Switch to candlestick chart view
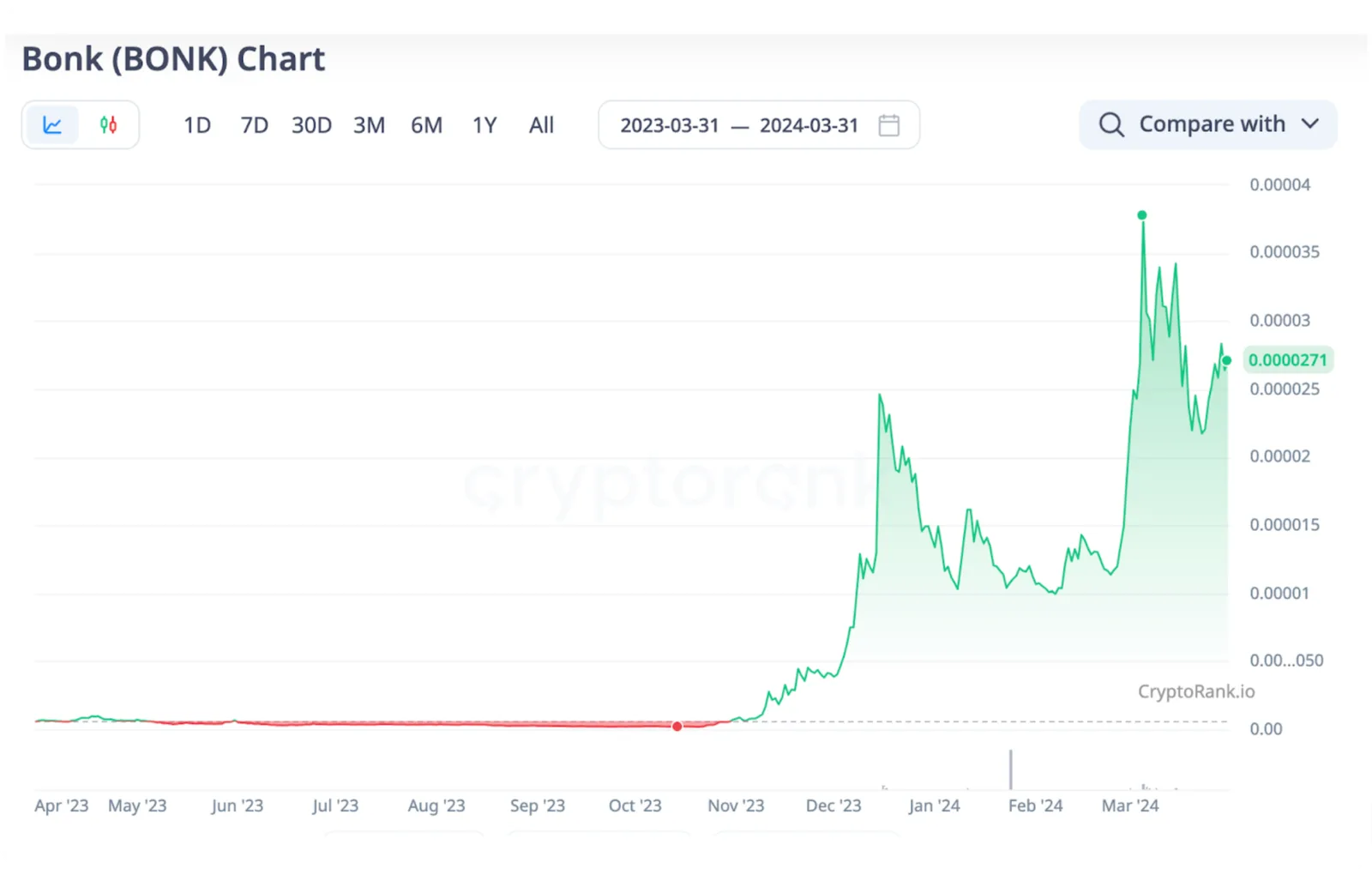Screen dimensions: 1372x875 tap(108, 125)
